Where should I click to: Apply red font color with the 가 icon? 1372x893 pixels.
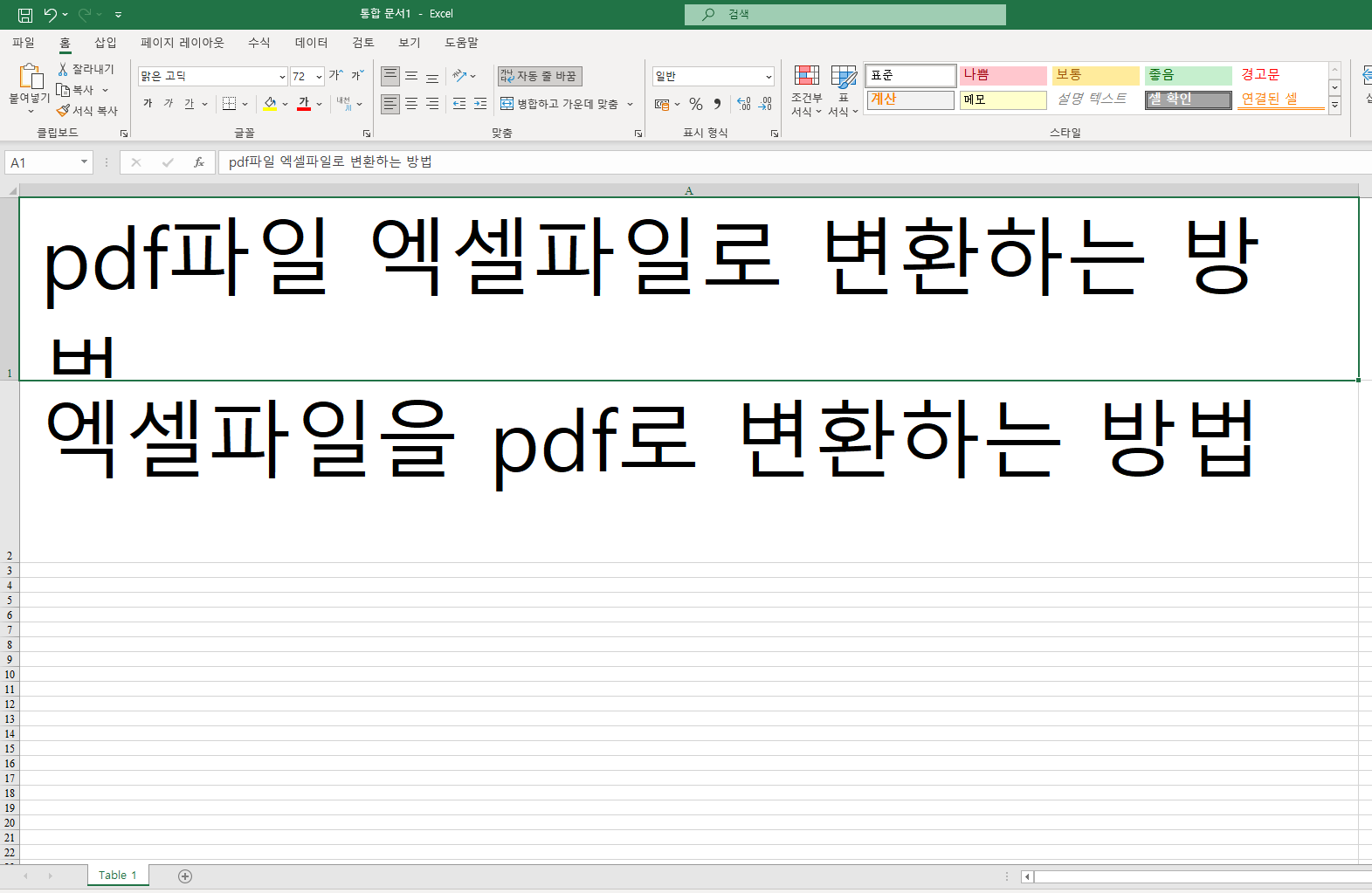point(304,104)
